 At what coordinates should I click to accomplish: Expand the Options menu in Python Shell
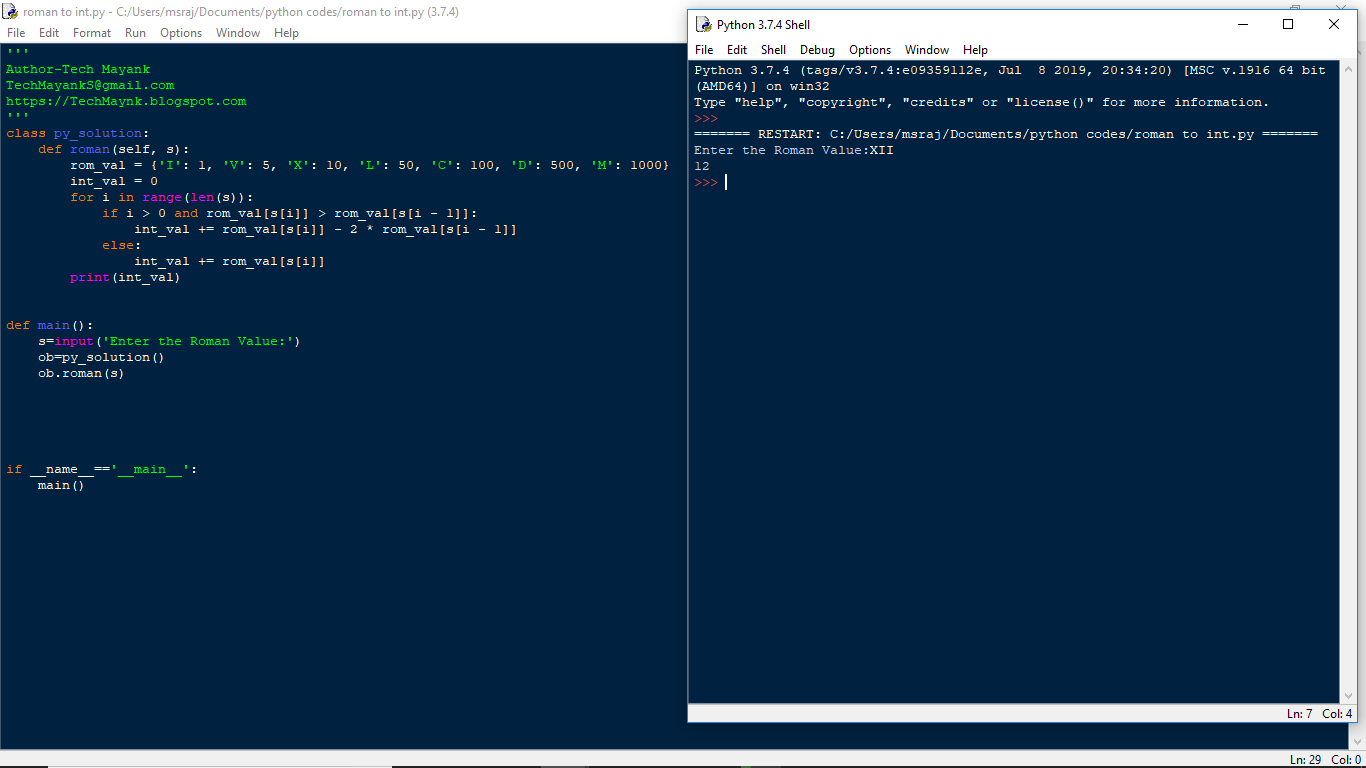point(870,50)
